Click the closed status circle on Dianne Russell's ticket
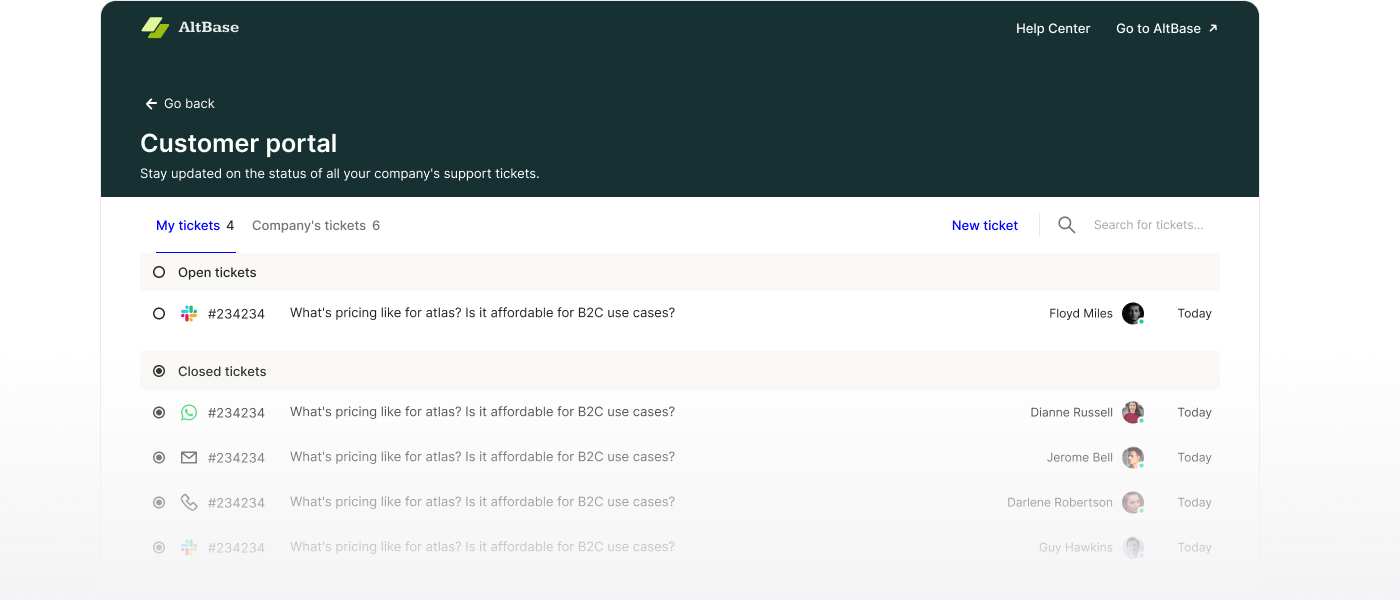Screen dimensions: 1400x600 pos(159,412)
